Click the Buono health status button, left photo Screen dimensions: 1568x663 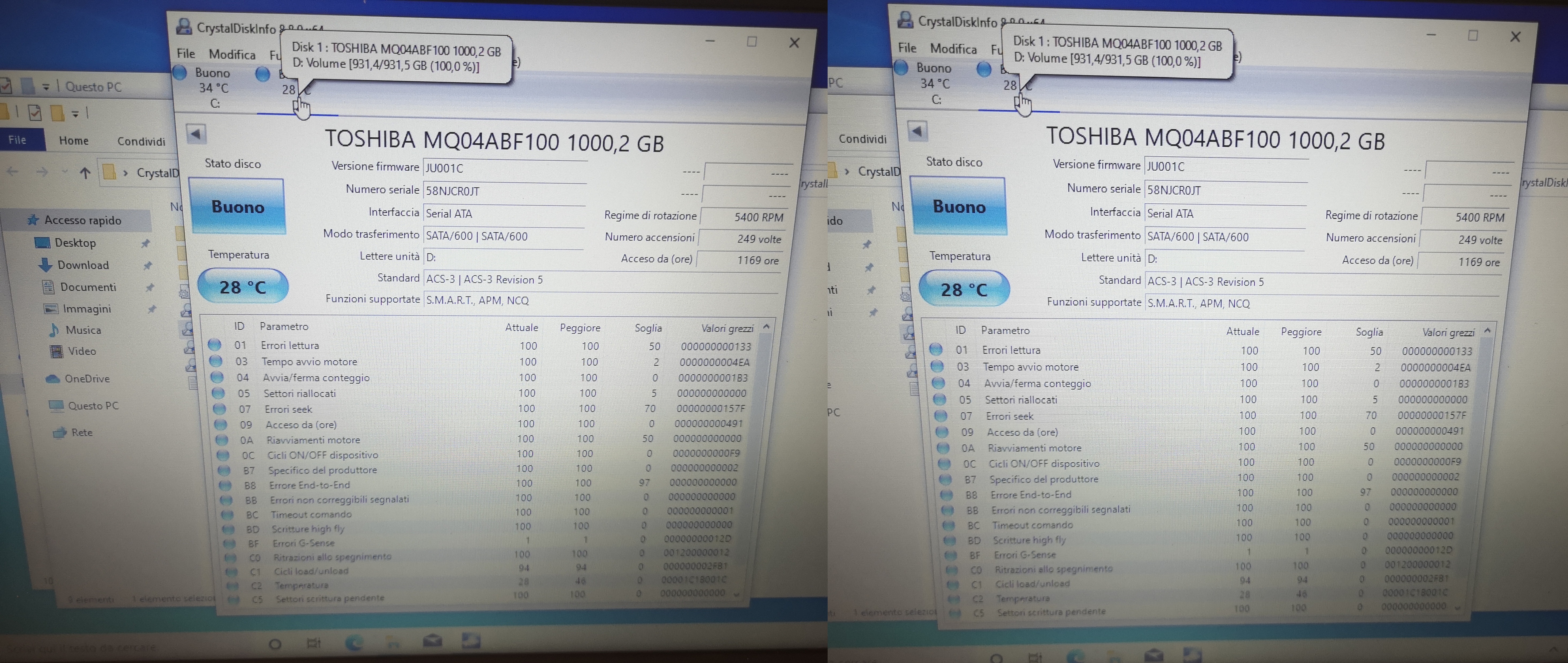(x=237, y=206)
